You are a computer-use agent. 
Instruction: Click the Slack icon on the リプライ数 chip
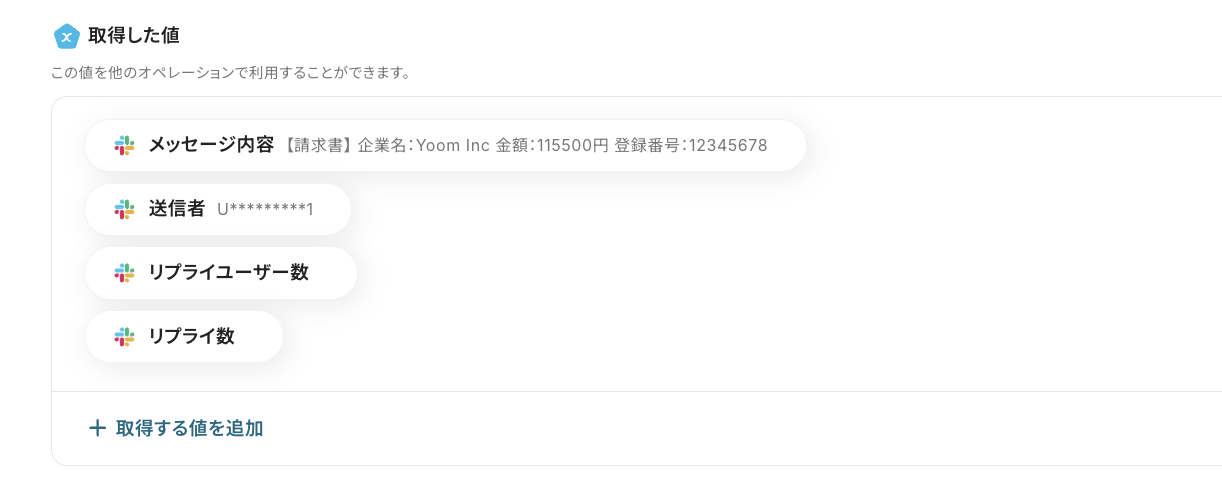124,337
